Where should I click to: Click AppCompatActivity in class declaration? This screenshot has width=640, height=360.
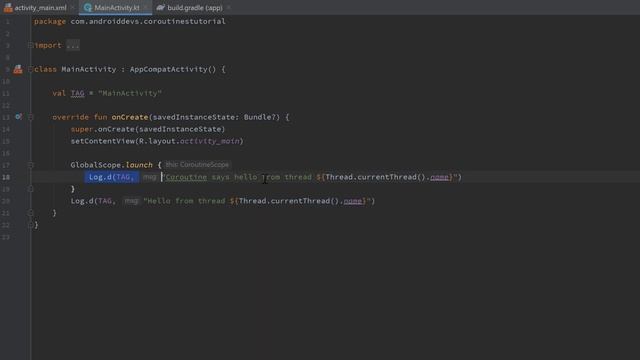coord(169,69)
